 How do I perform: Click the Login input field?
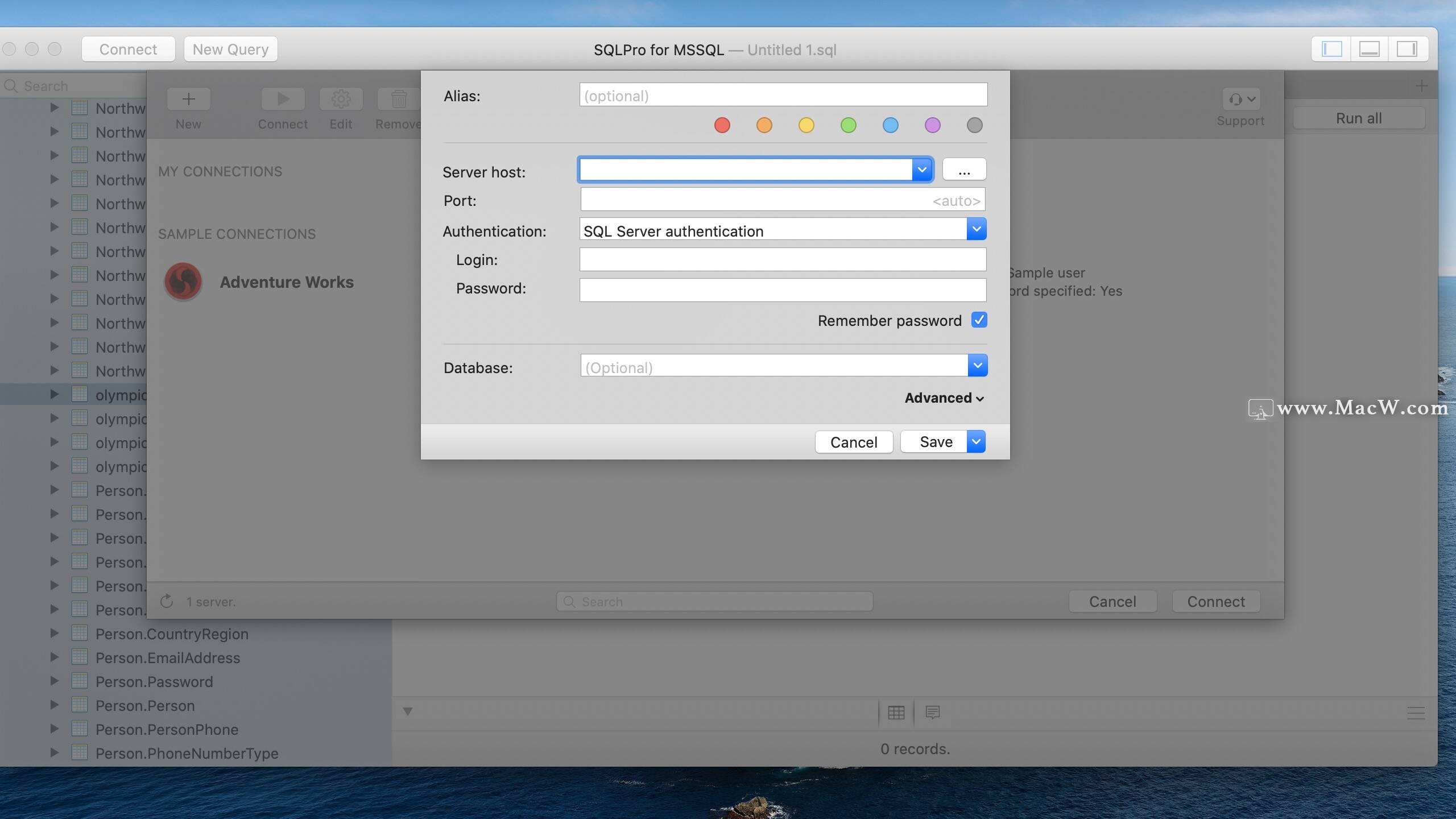coord(783,259)
